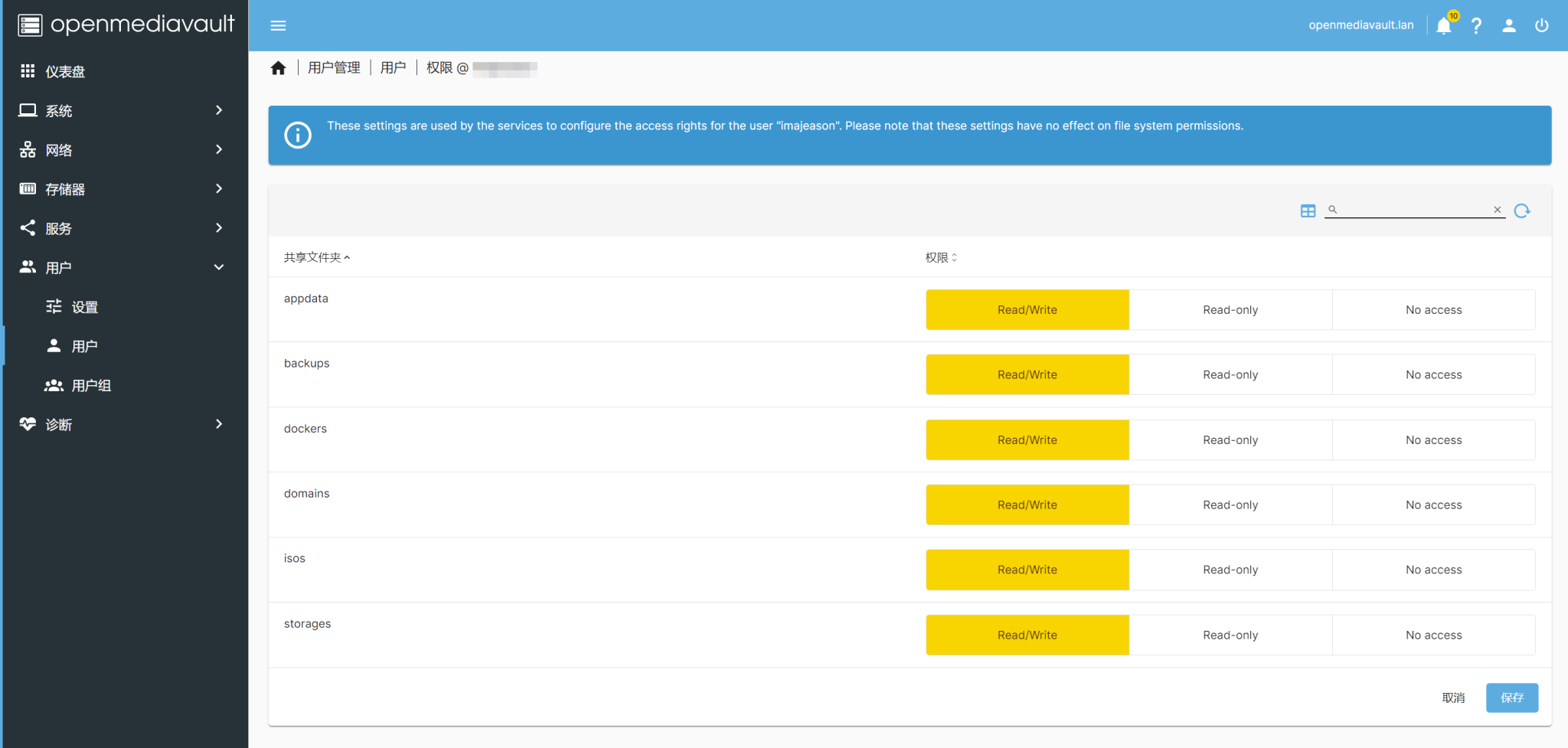
Task: Open the user account profile icon
Action: 1508,26
